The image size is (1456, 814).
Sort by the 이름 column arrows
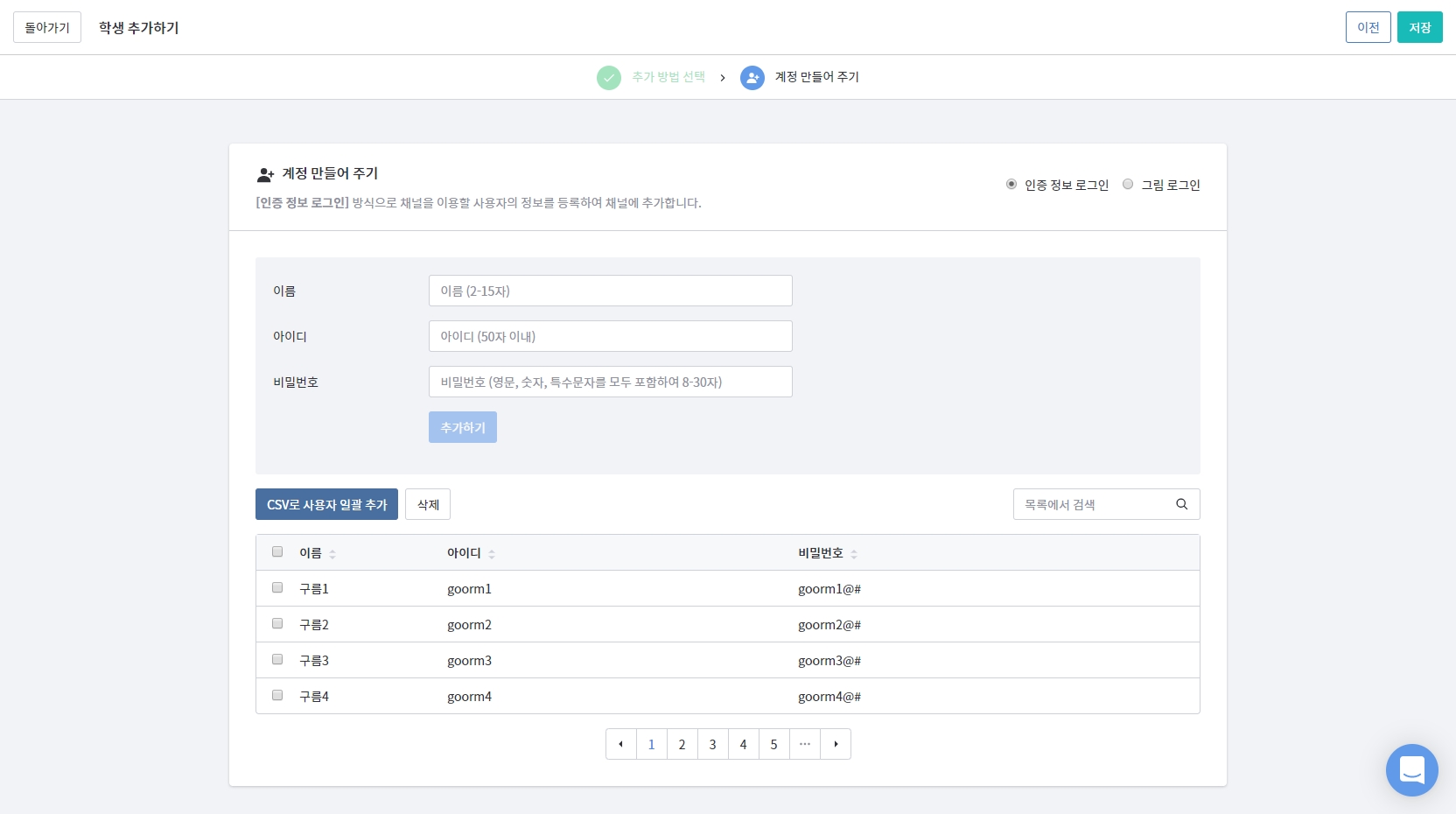tap(332, 554)
